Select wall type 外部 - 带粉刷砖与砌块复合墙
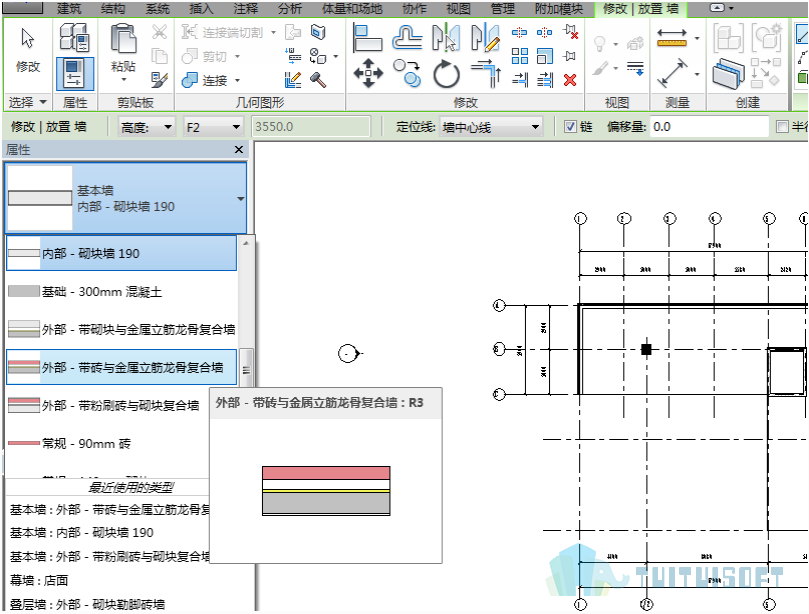Screen dimensions: 809x614 coord(107,406)
